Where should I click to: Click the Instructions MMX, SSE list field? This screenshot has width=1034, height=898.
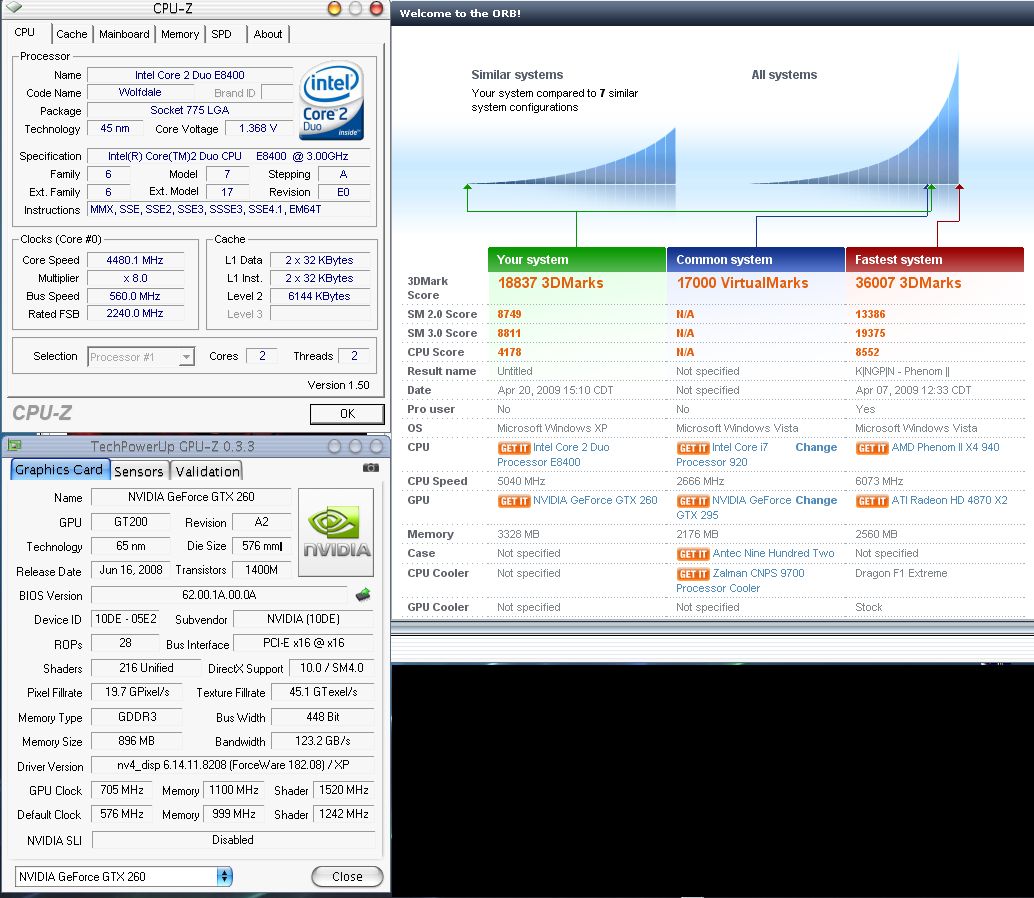tap(228, 210)
